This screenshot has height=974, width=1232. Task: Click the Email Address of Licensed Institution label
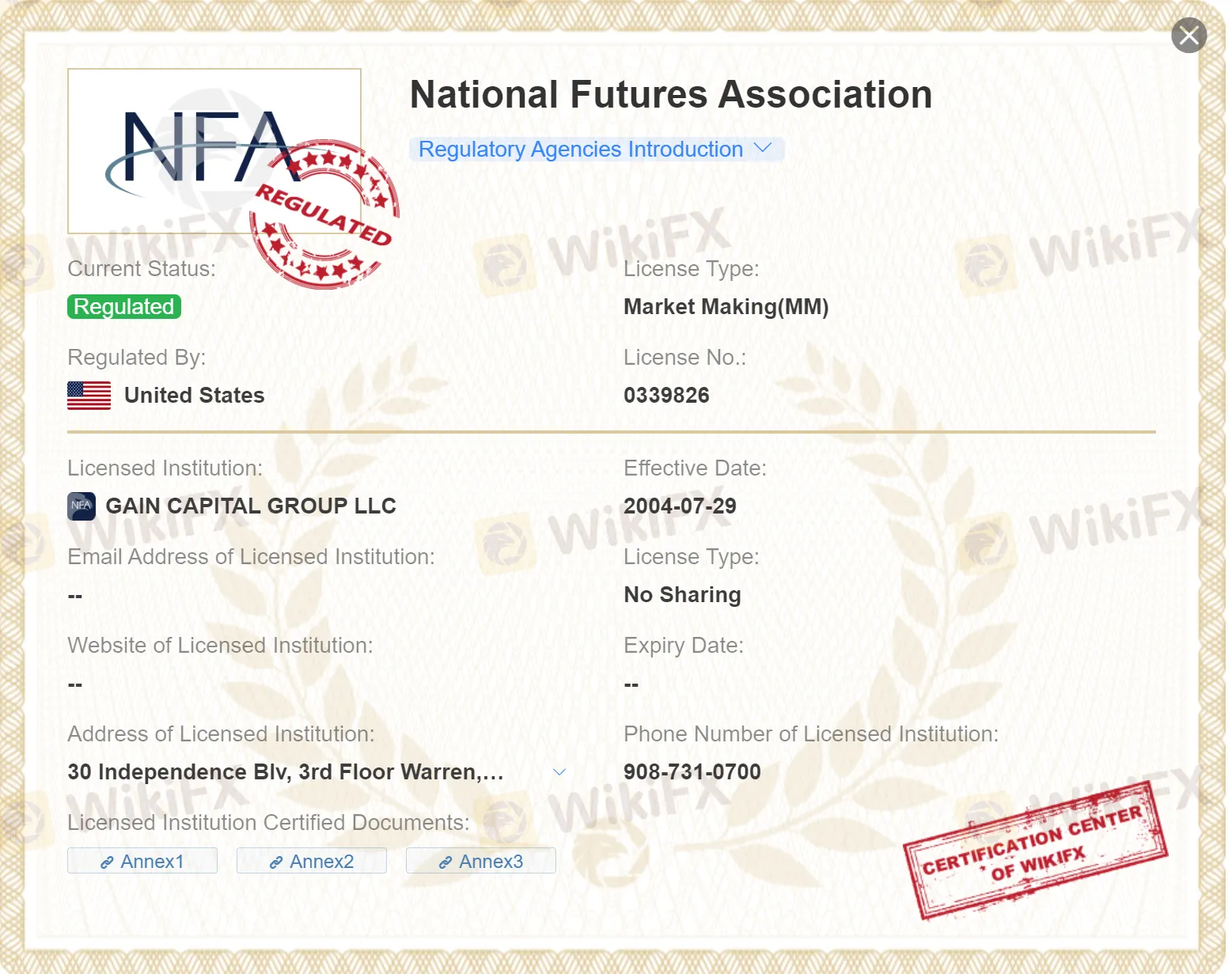pyautogui.click(x=252, y=557)
